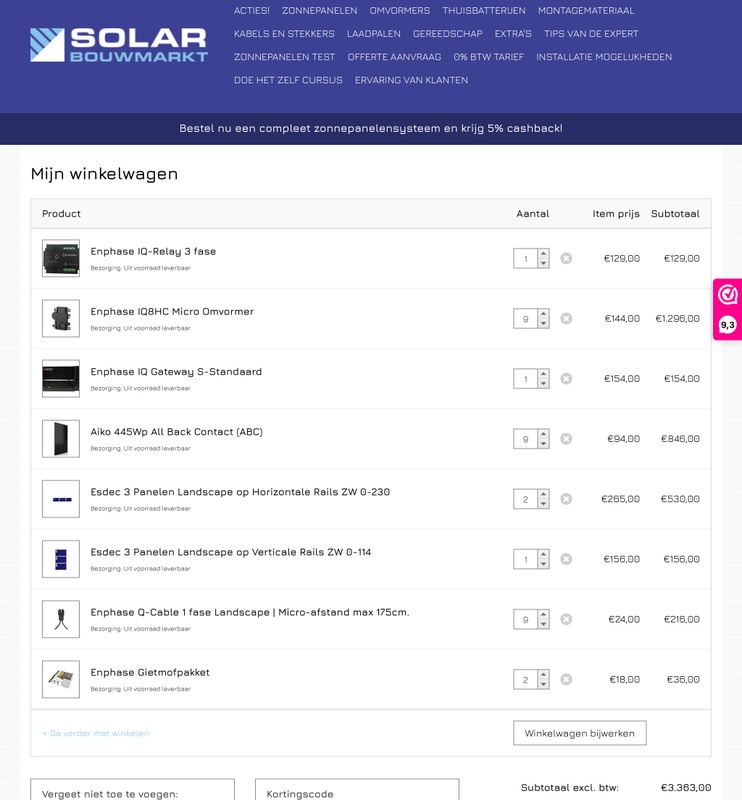Open INSTALLATIE MOGELIJKHEDEN page
742x800 pixels.
click(604, 57)
